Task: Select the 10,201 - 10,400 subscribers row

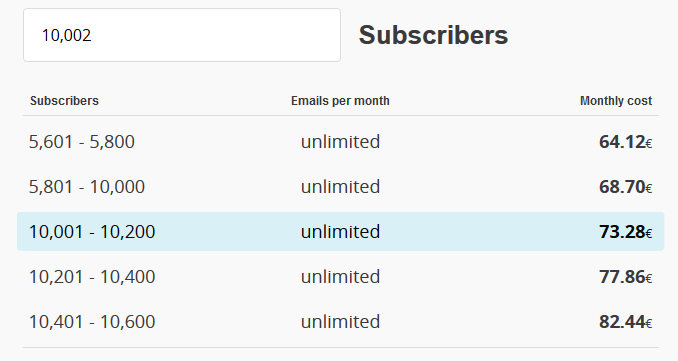Action: click(x=341, y=277)
